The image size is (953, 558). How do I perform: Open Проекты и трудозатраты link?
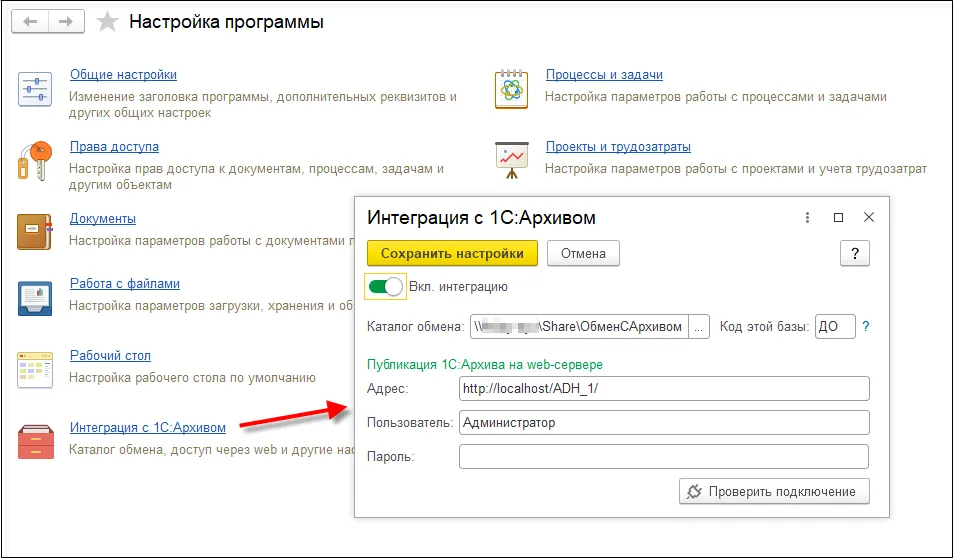pyautogui.click(x=618, y=146)
